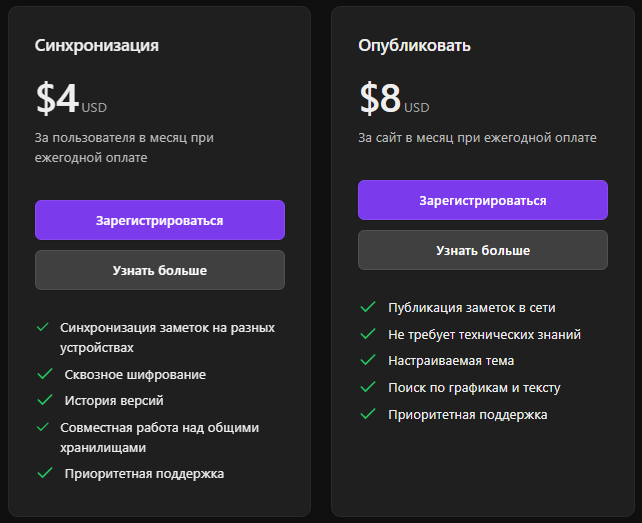Viewport: 642px width, 523px height.
Task: Click the checkmark next to "Публикация заметок в сети"
Action: point(367,307)
